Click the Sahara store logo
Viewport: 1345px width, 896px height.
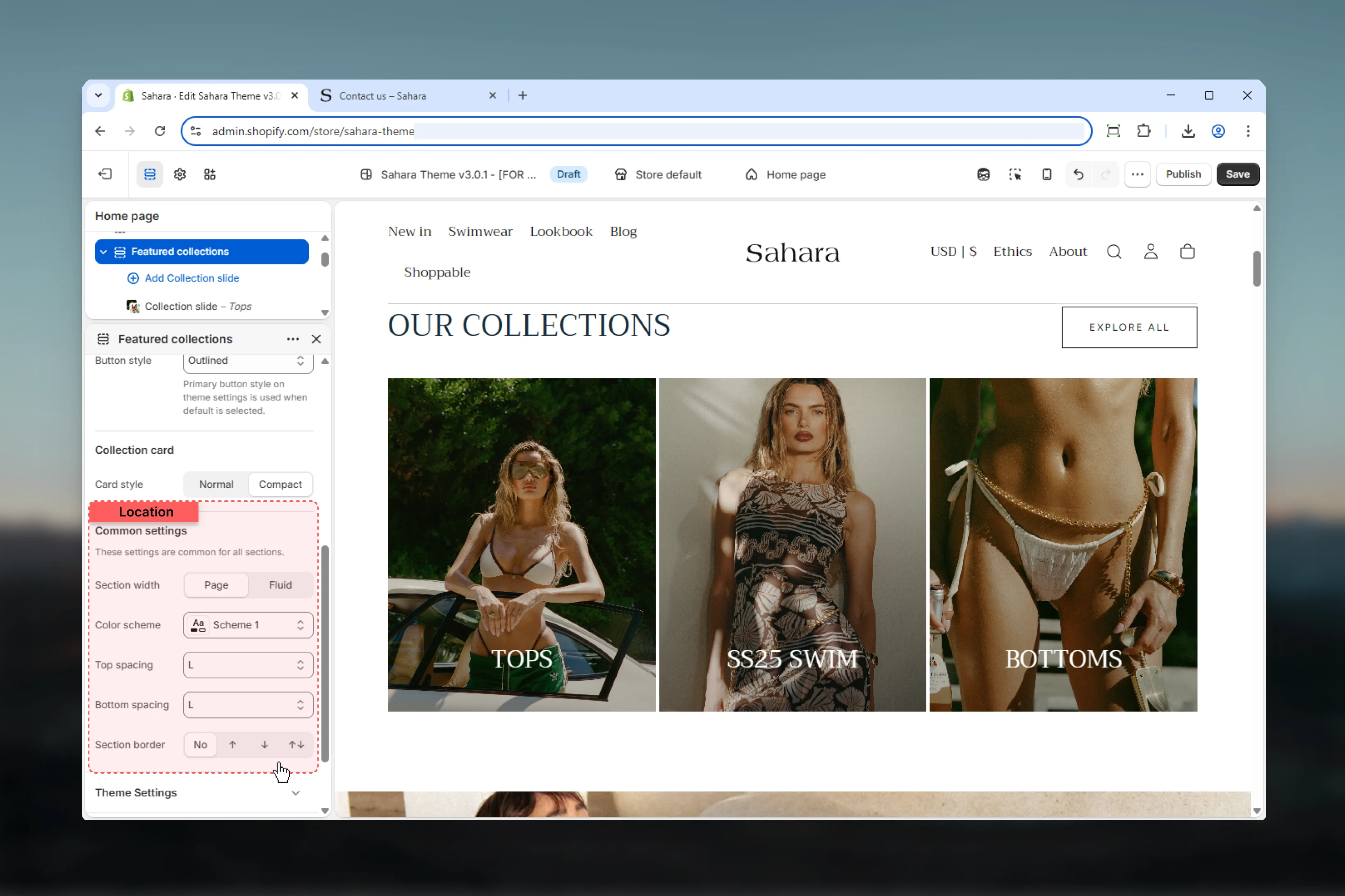click(792, 252)
